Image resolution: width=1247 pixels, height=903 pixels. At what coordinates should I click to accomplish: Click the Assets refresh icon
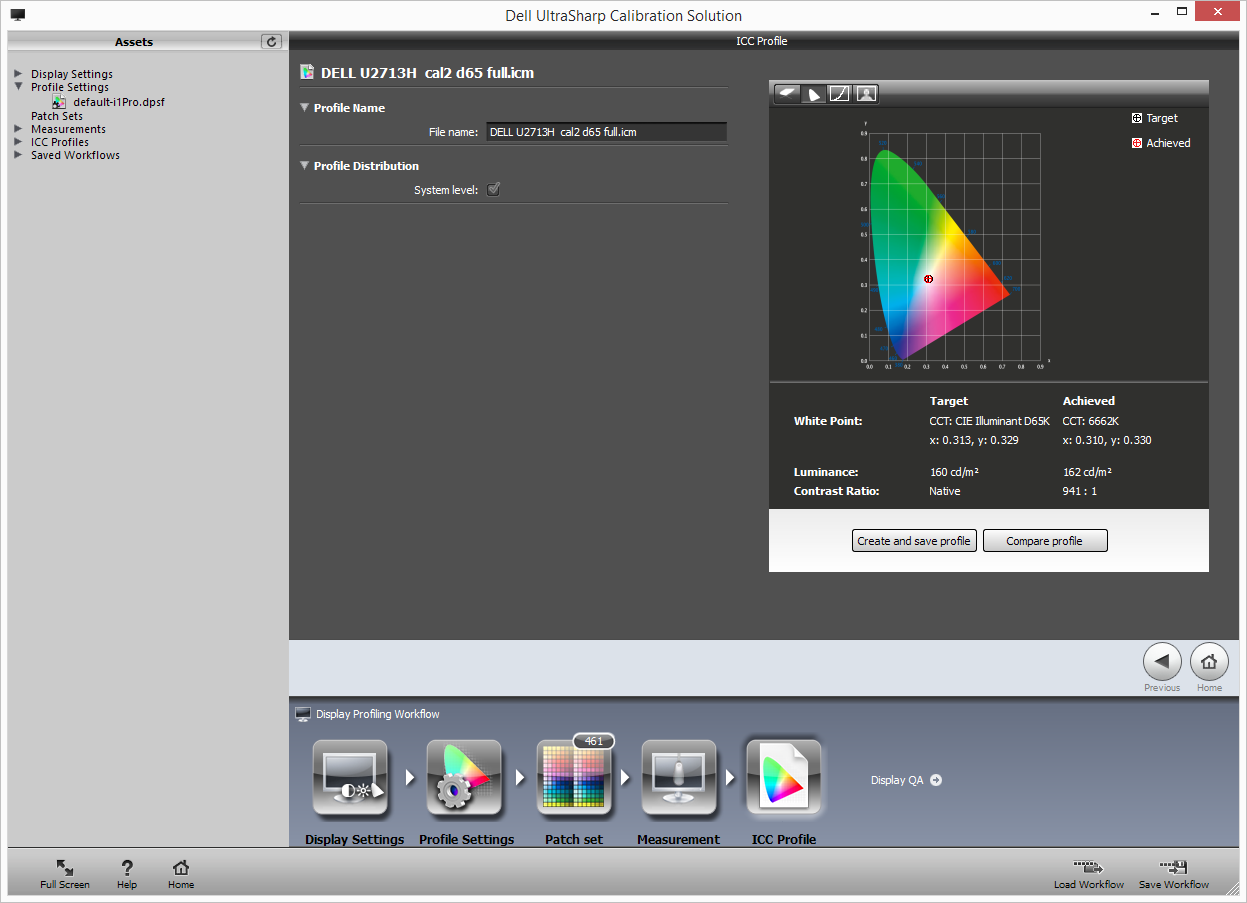pyautogui.click(x=271, y=41)
